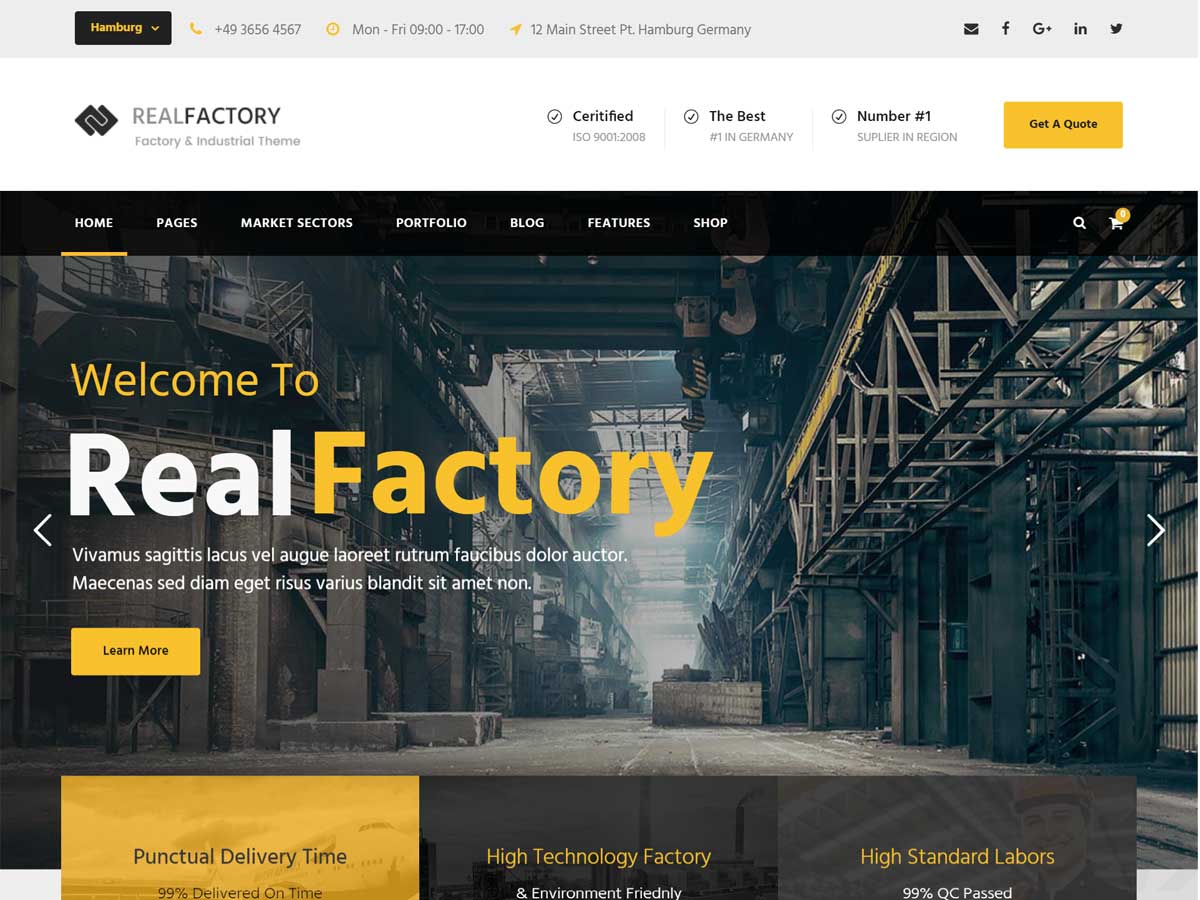The width and height of the screenshot is (1200, 900).
Task: Open the Pages menu
Action: pyautogui.click(x=177, y=223)
